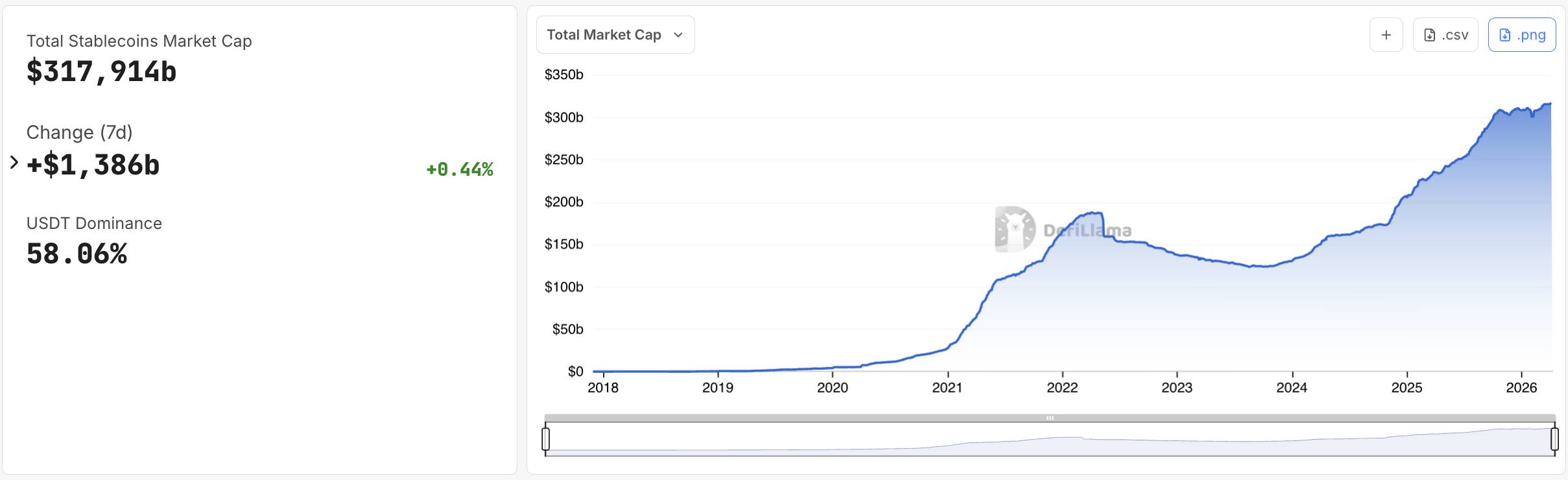This screenshot has width=1568, height=480.
Task: Click the chevron next to +$1,386b
Action: pyautogui.click(x=14, y=162)
